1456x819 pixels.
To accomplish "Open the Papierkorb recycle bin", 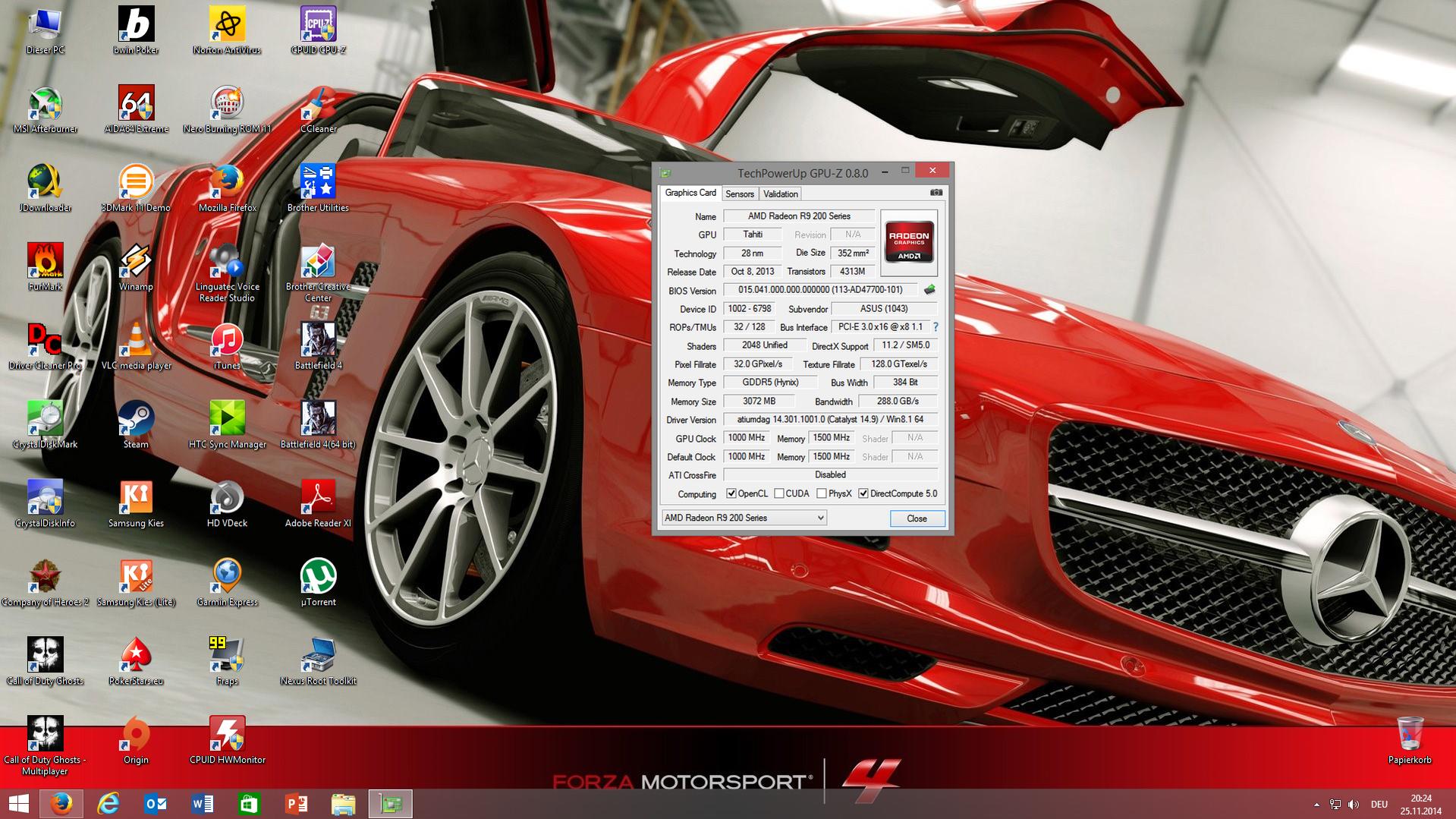I will [1410, 742].
